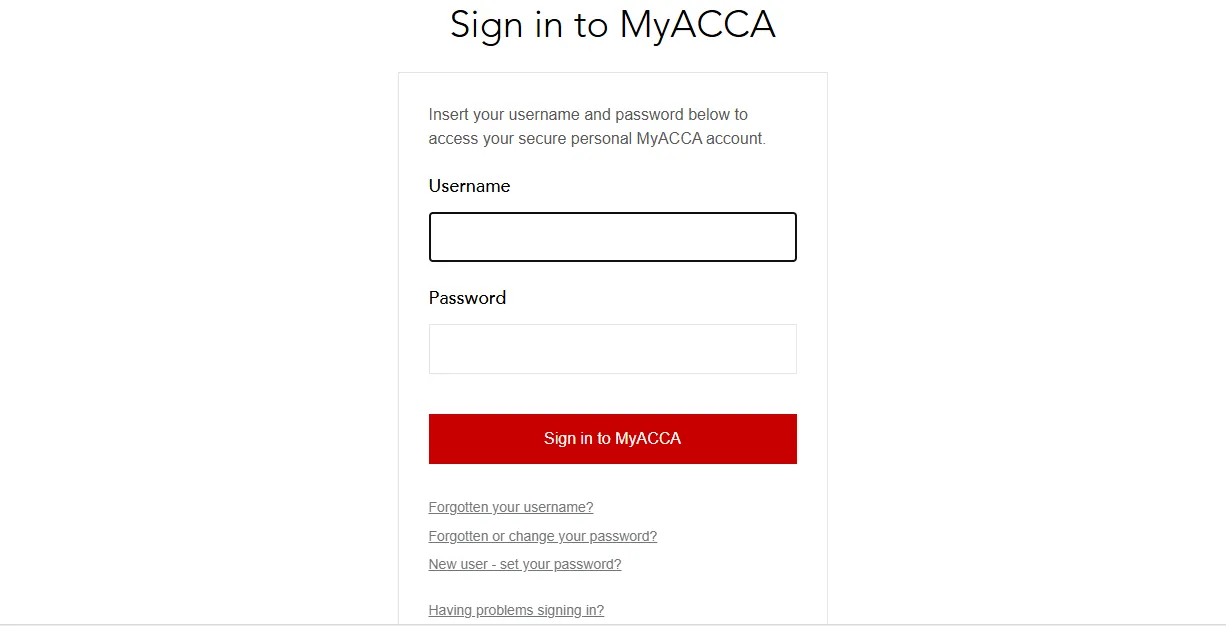Open the Forgotten or change your password link
Image resolution: width=1226 pixels, height=626 pixels.
(542, 536)
